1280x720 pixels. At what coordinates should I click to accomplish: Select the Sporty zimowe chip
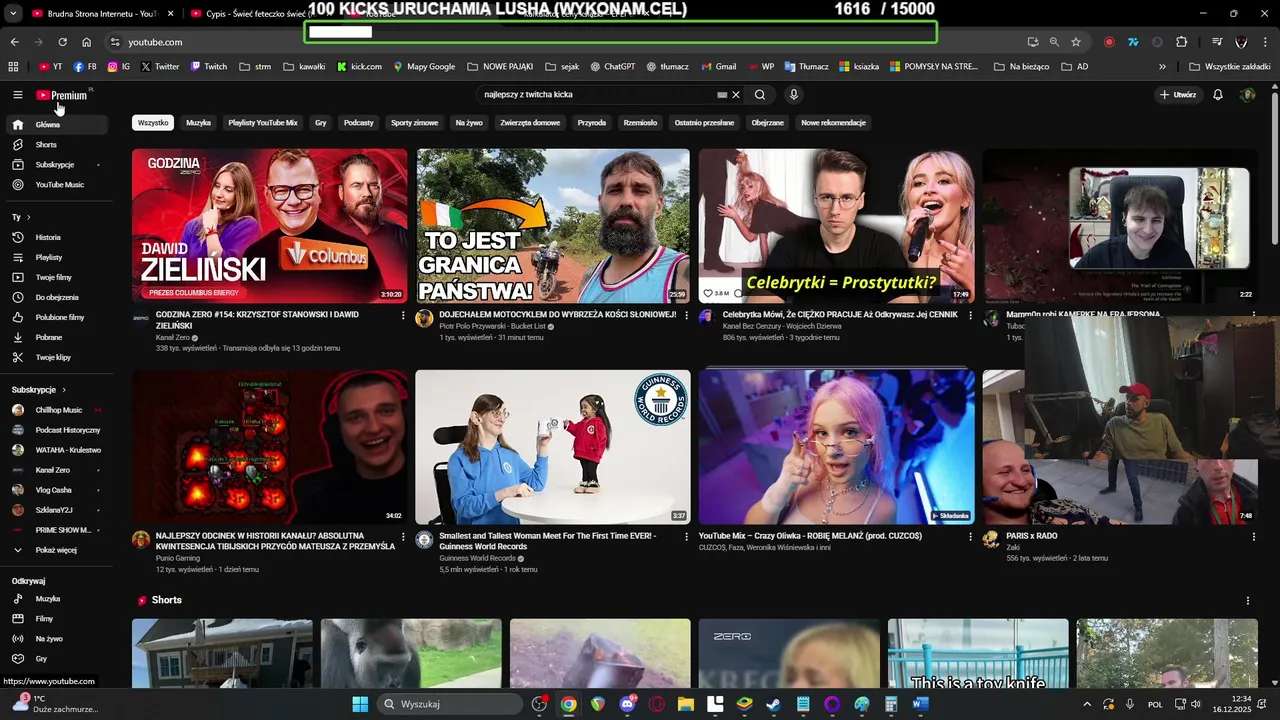(x=415, y=123)
